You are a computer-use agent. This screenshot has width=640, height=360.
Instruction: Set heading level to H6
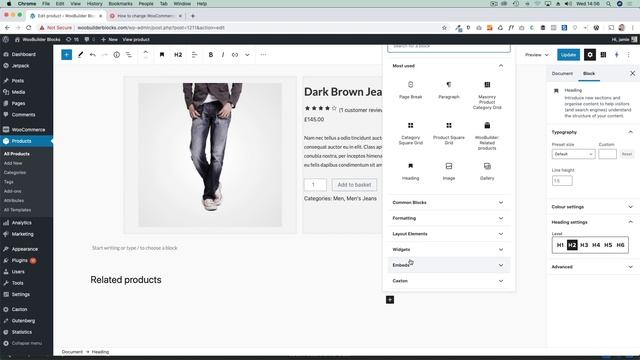click(620, 245)
